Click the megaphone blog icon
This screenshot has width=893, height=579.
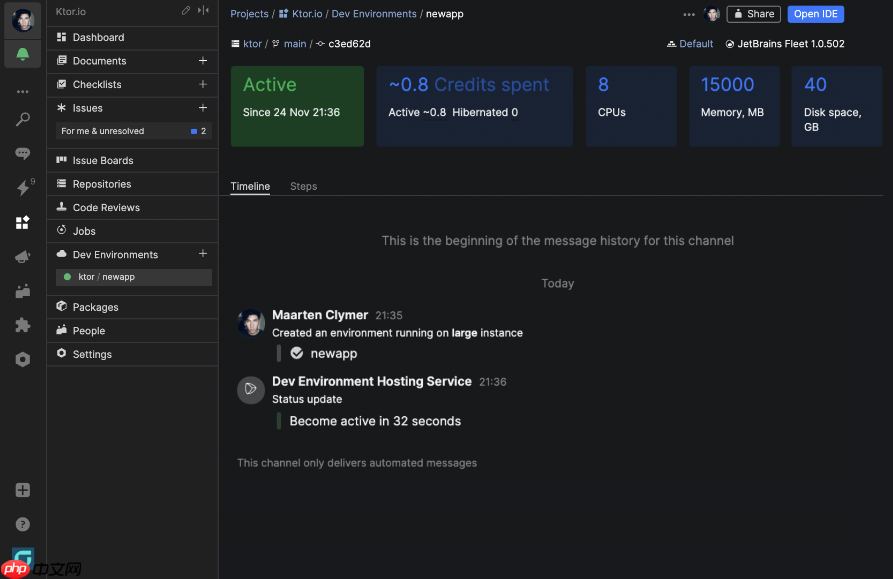pyautogui.click(x=22, y=257)
